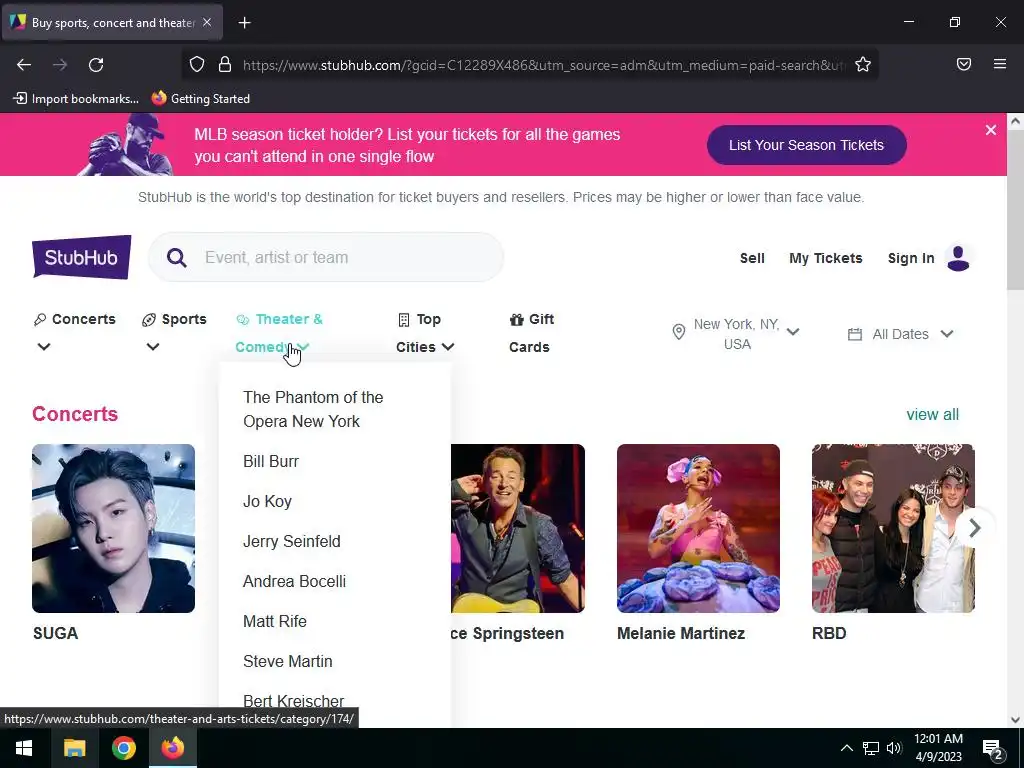Click the taskbar clock showing 12:01 AM
1024x768 pixels.
(938, 748)
